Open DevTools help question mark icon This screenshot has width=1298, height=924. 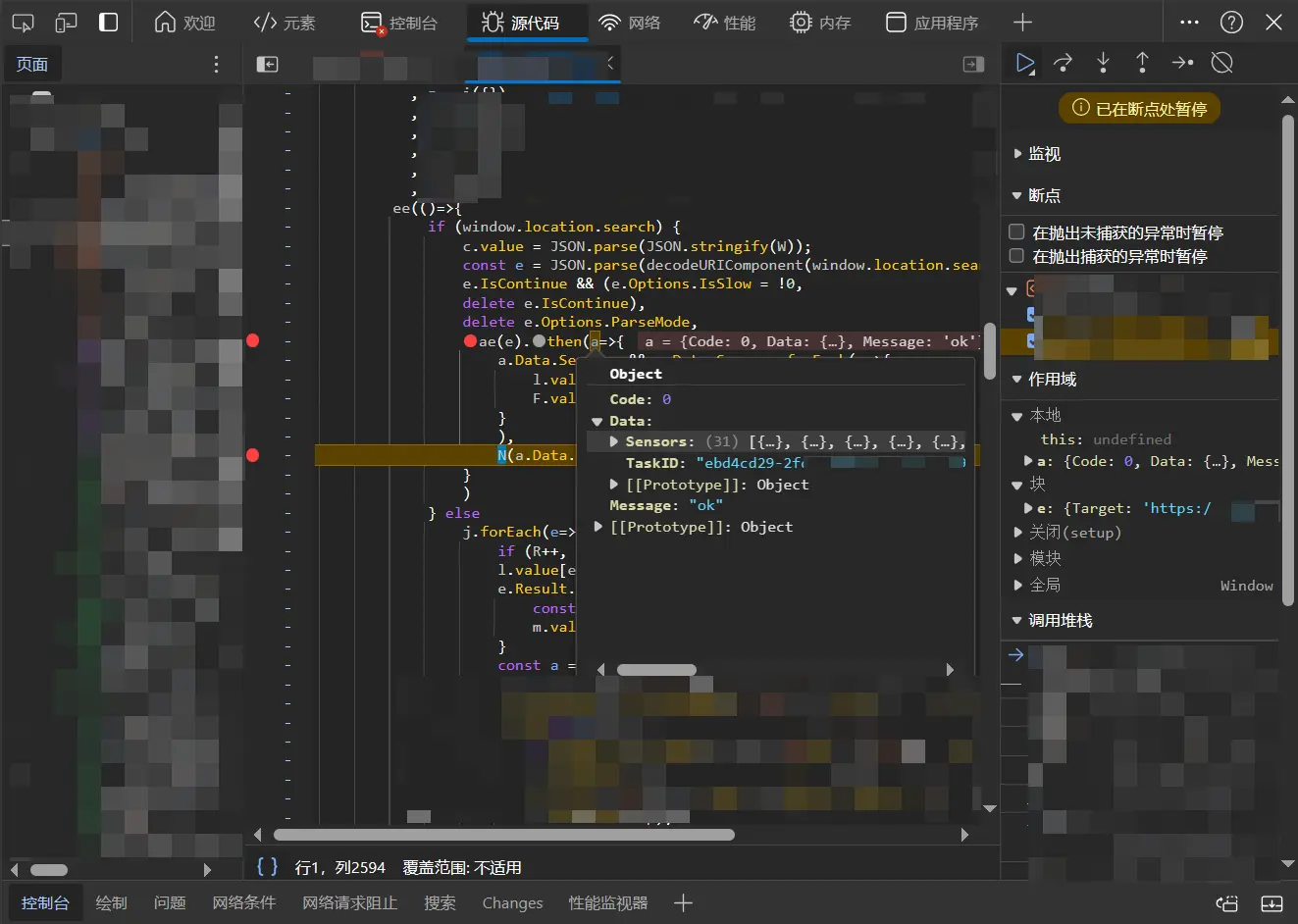pos(1231,23)
